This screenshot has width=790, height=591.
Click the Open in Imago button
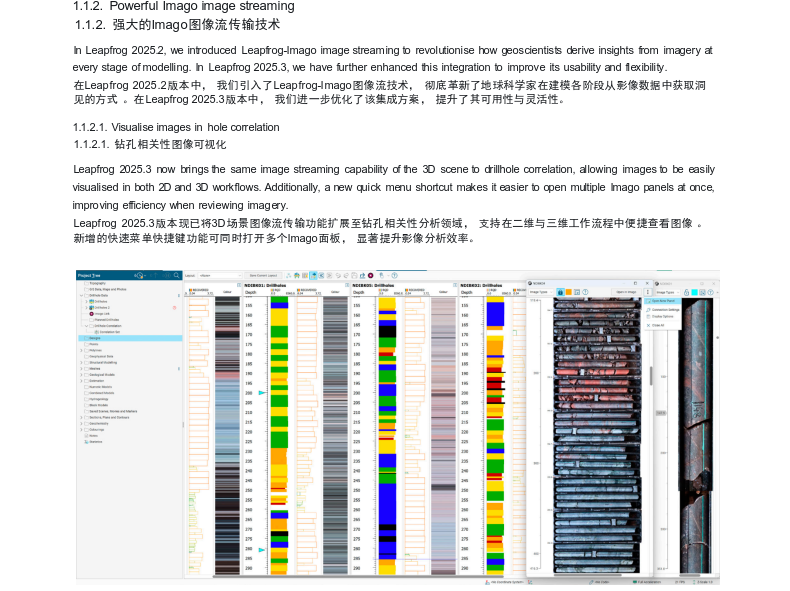pyautogui.click(x=626, y=292)
